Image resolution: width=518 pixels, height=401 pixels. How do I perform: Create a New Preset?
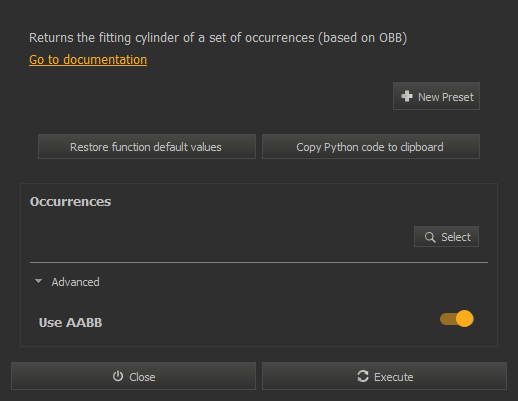436,96
